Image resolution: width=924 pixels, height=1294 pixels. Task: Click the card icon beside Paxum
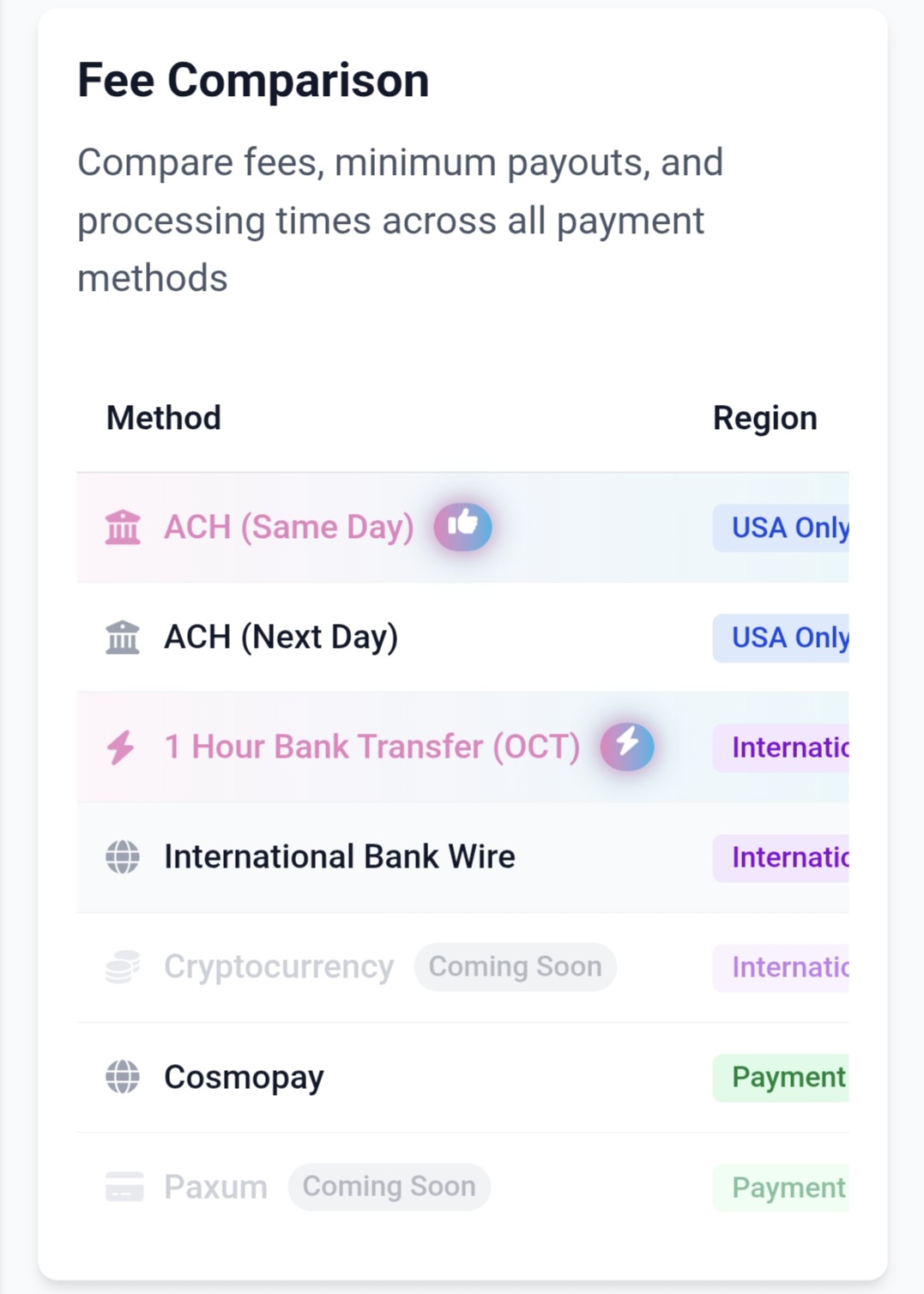[124, 1187]
